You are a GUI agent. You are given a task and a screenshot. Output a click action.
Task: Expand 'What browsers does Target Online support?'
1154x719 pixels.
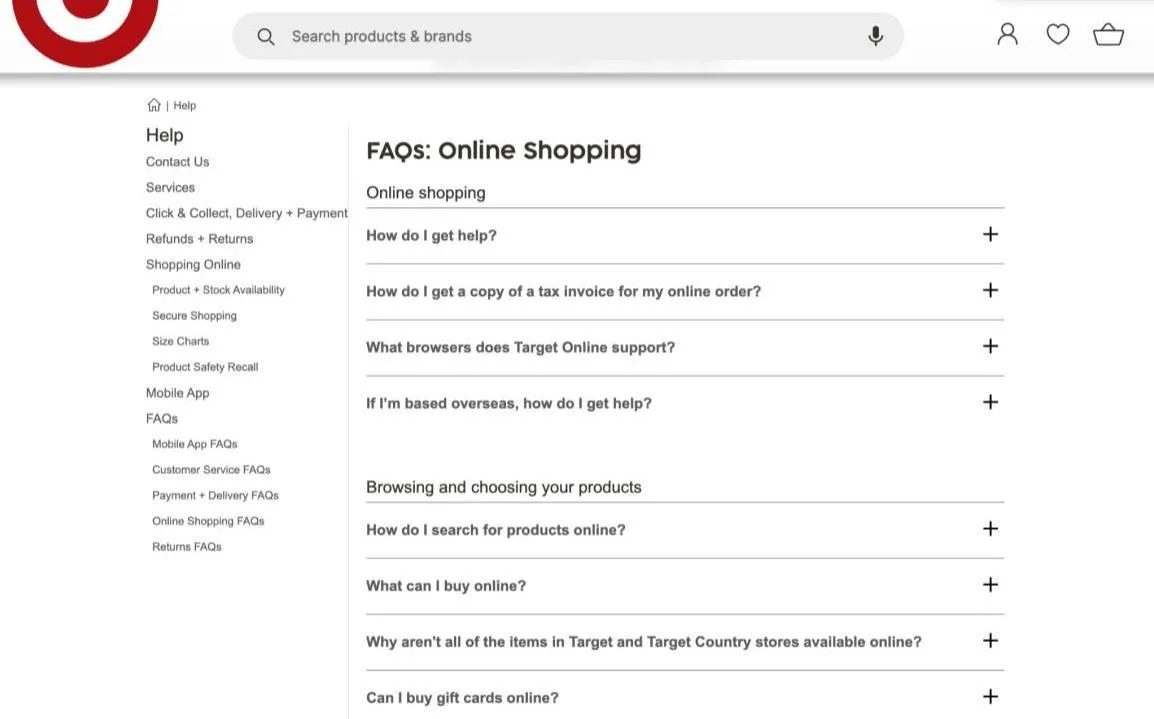click(x=988, y=344)
